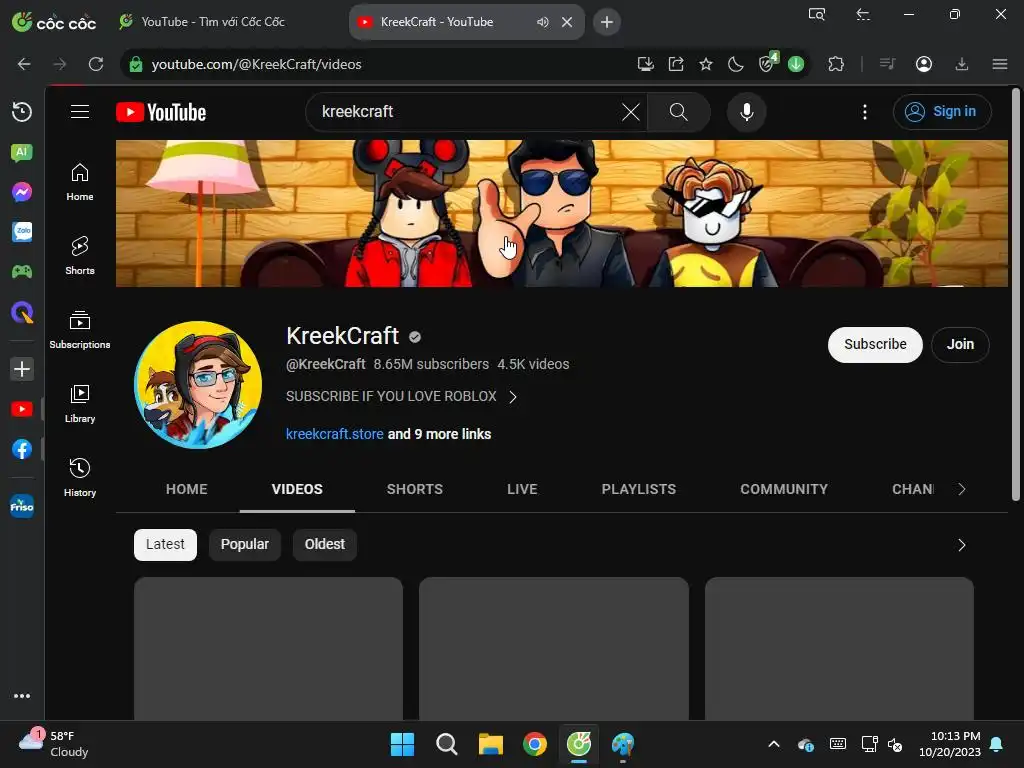Viewport: 1024px width, 768px height.
Task: Show the 9 more links
Action: 439,434
